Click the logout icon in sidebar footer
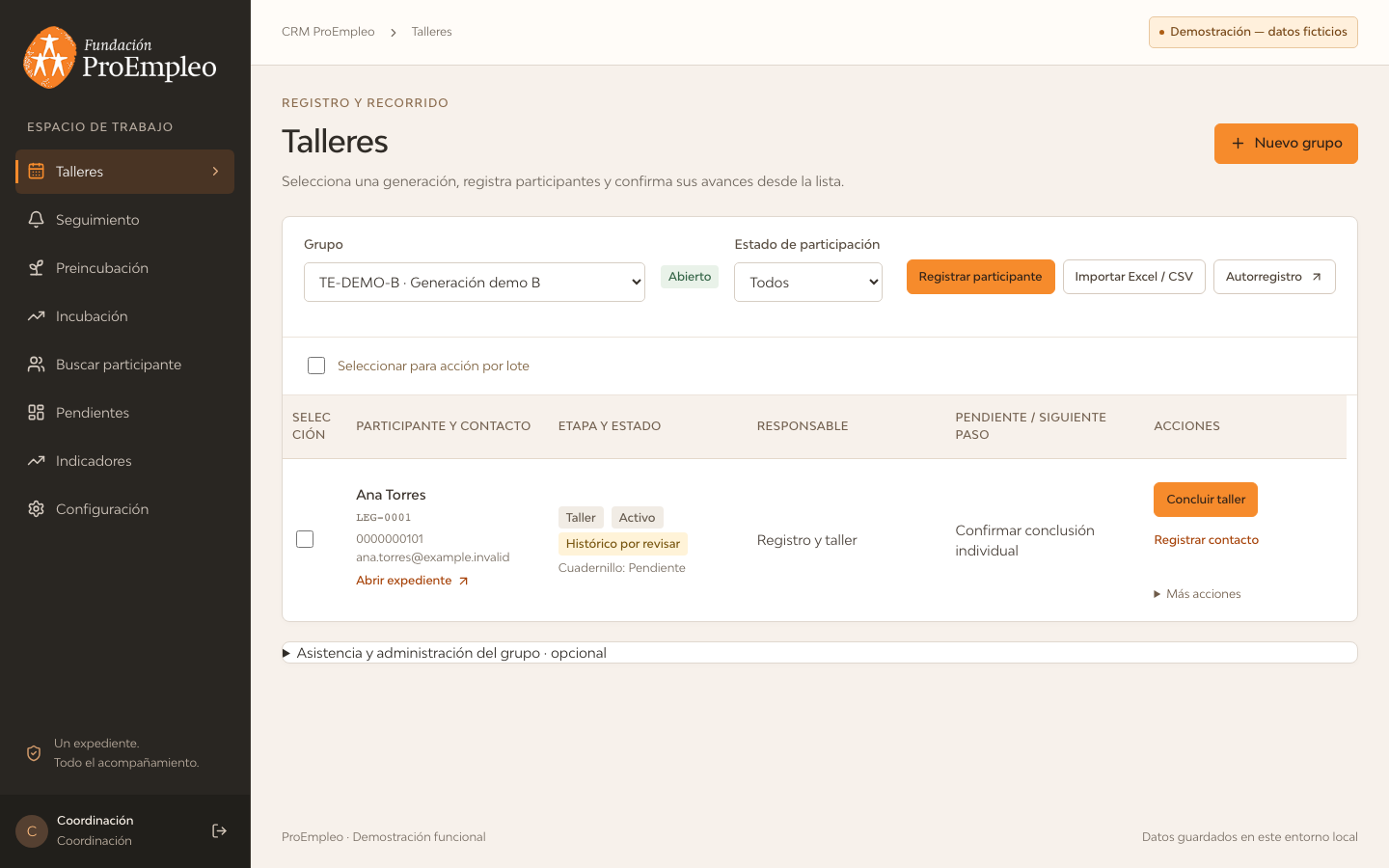This screenshot has height=868, width=1389. coord(219,831)
